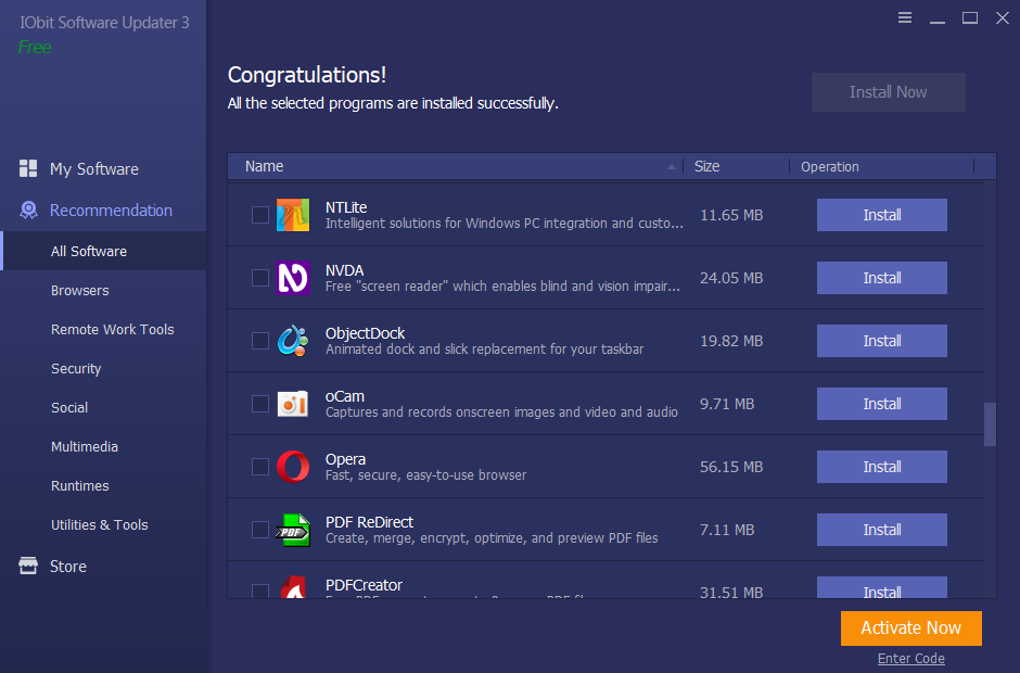
Task: Select Utilities & Tools category
Action: pos(100,525)
